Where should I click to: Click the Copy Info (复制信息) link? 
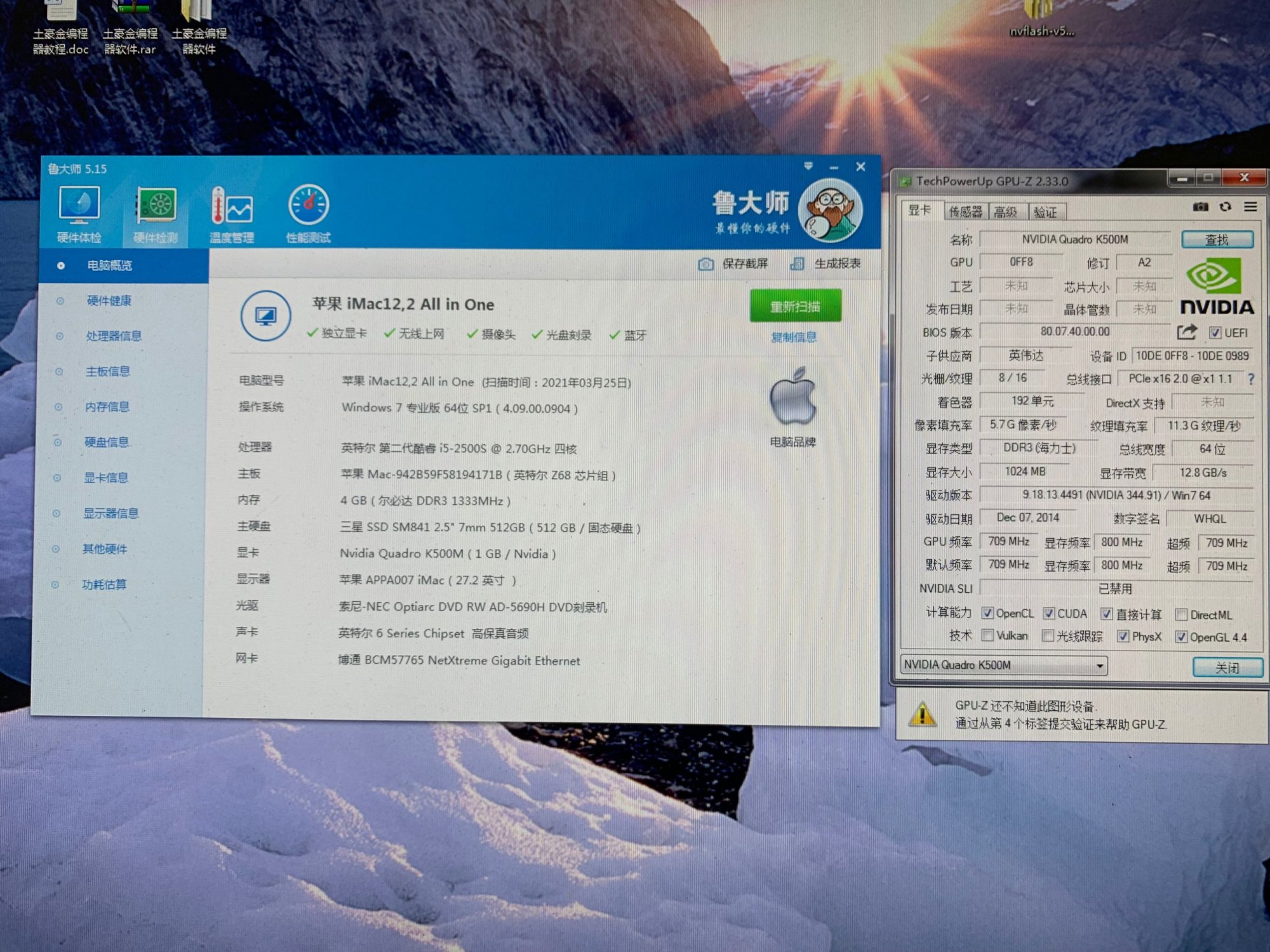(x=794, y=337)
